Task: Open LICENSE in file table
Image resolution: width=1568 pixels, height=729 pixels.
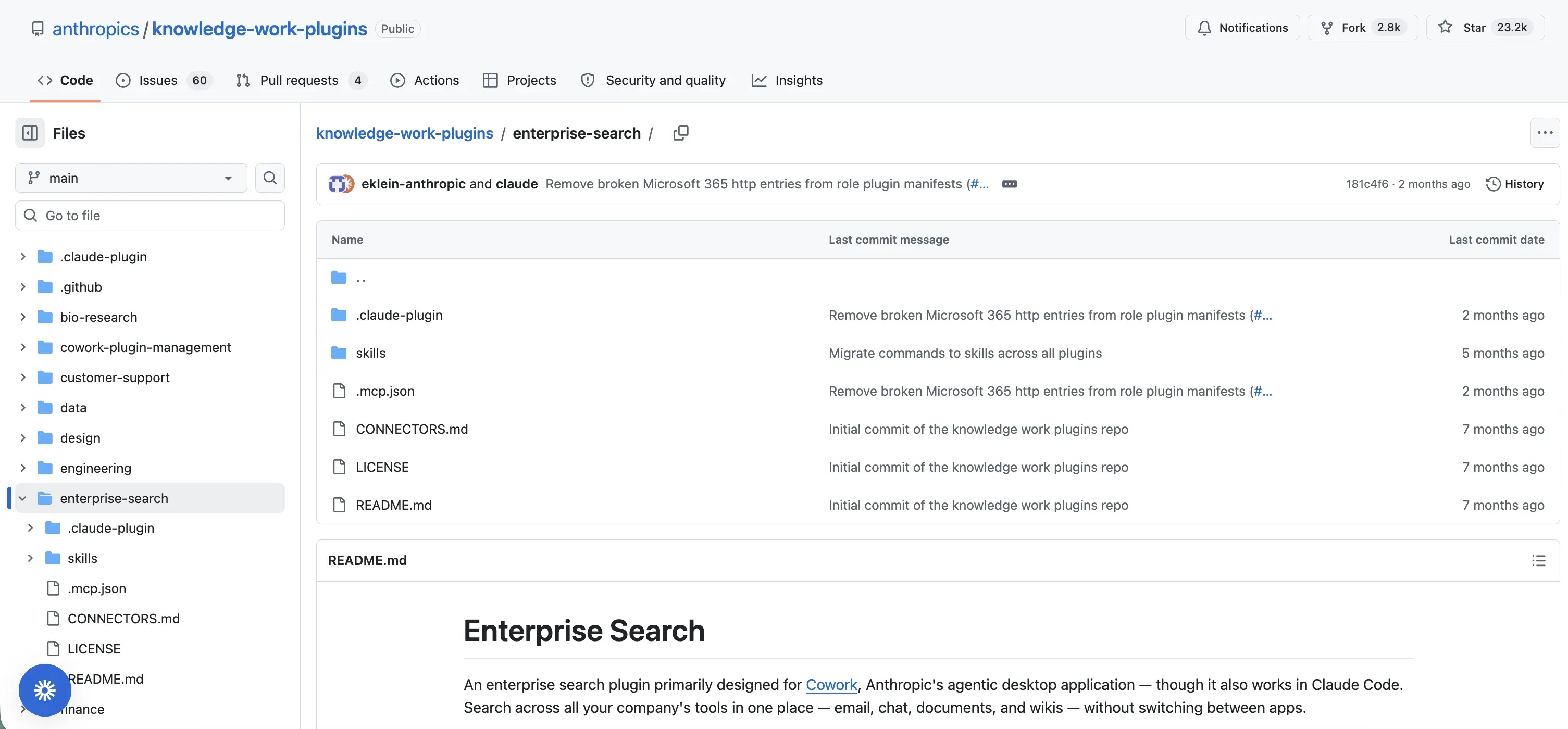Action: [382, 467]
